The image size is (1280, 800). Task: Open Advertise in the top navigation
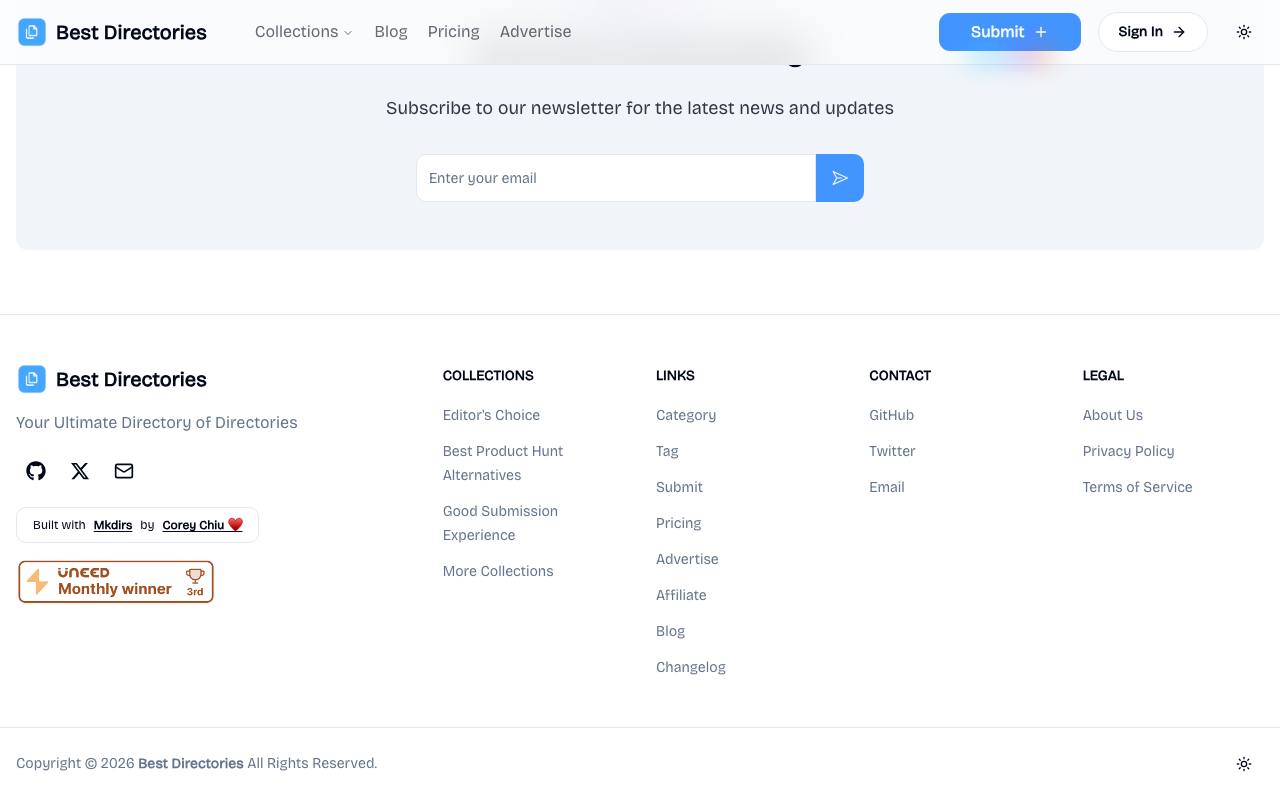[x=536, y=32]
